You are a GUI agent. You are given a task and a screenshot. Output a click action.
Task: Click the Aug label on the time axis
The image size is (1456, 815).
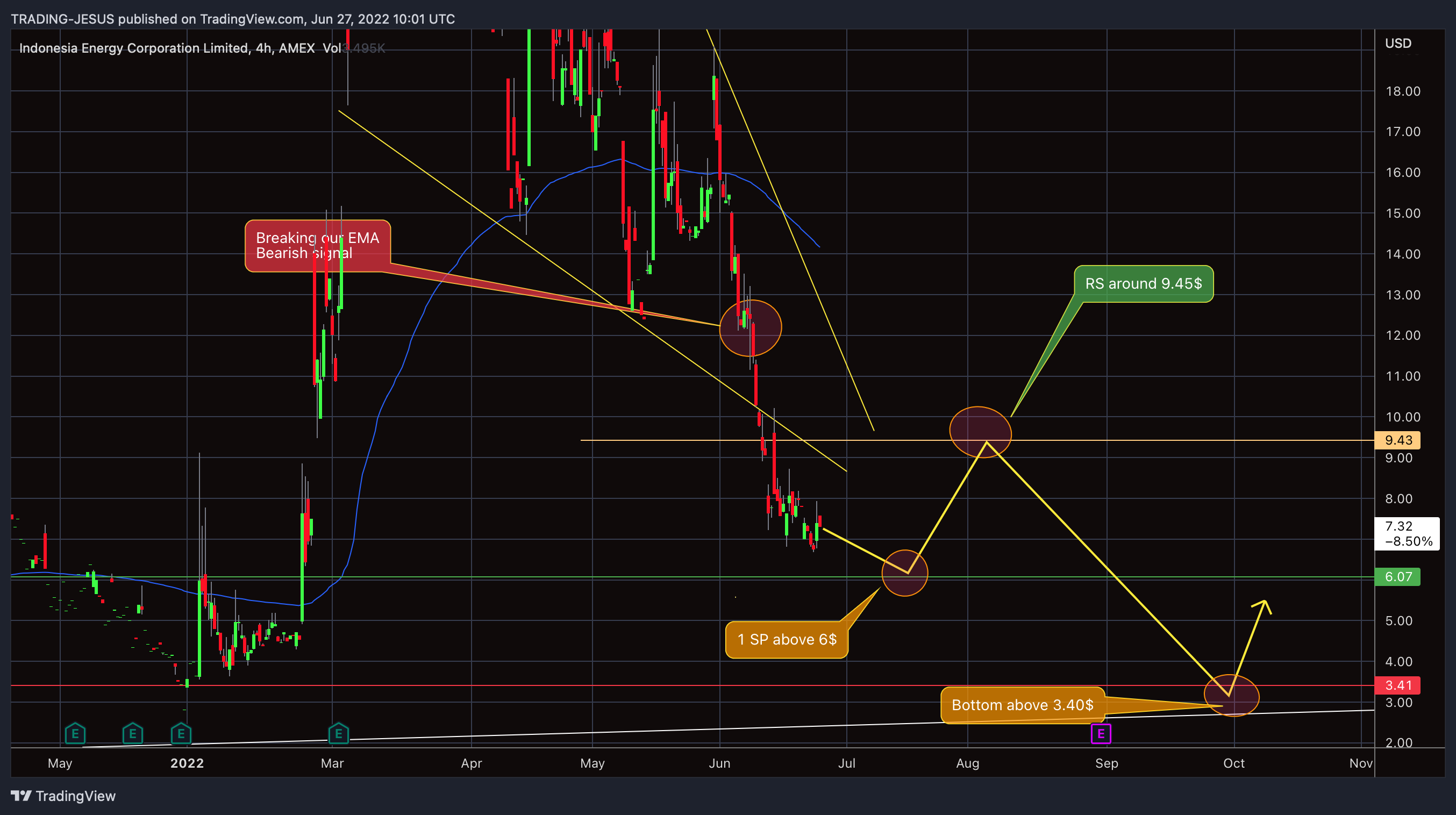(968, 763)
